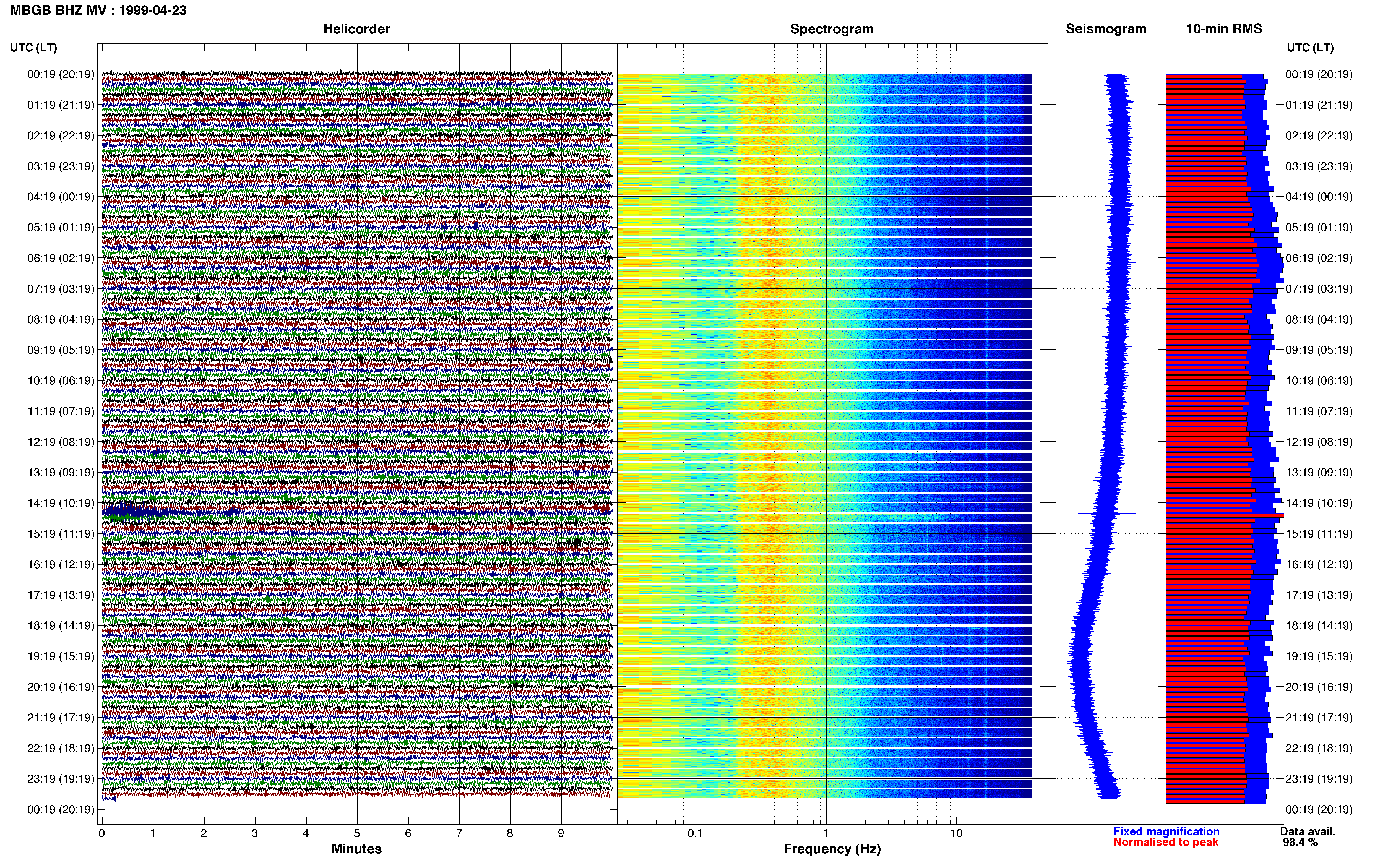Click the 'Data avail.' label
1388x868 pixels.
1308,831
